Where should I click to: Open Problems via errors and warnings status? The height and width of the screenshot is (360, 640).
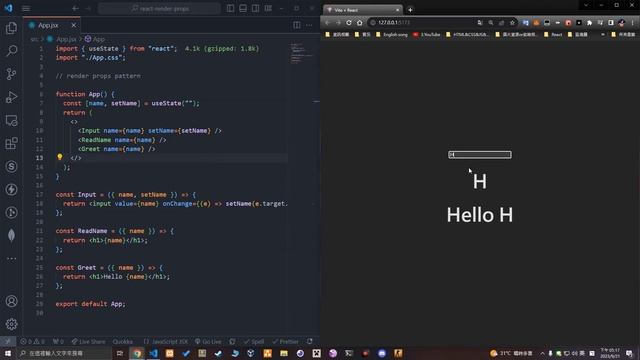click(33, 341)
